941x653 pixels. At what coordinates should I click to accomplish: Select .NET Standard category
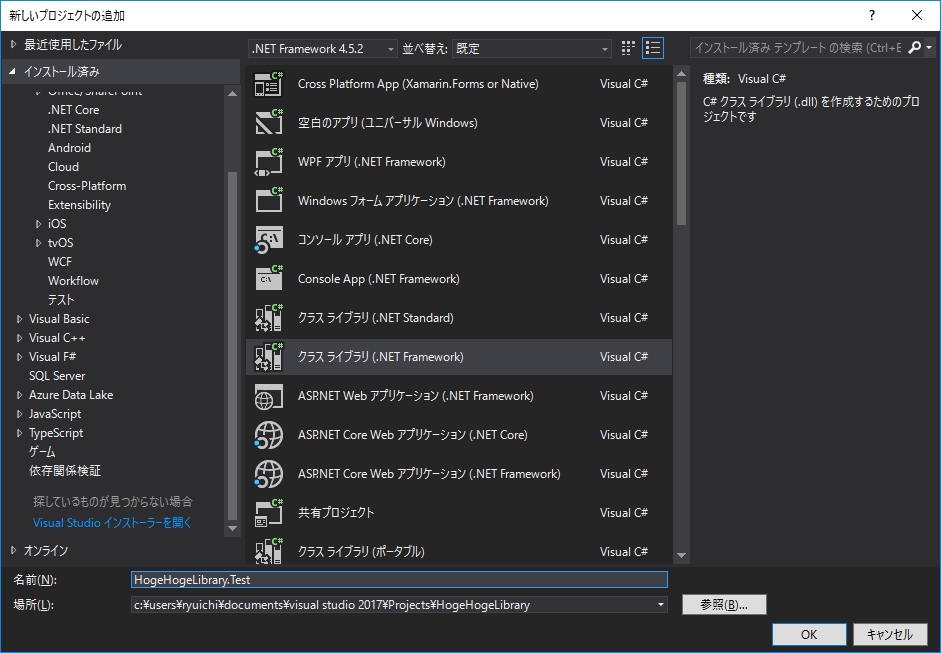[85, 129]
